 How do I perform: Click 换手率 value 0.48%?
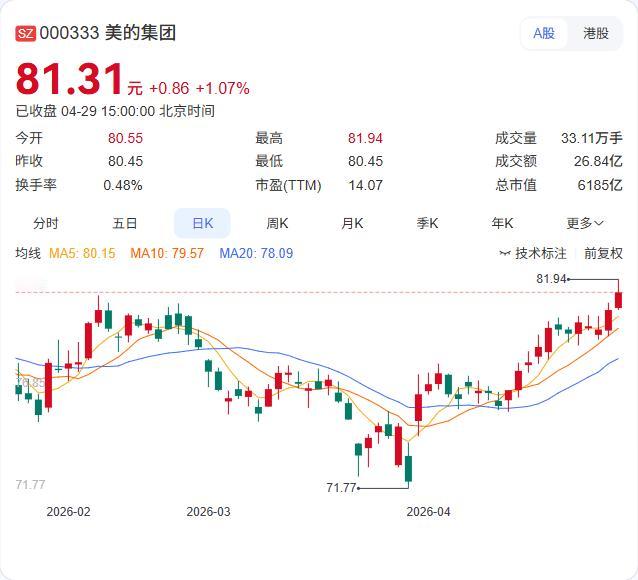tap(123, 185)
